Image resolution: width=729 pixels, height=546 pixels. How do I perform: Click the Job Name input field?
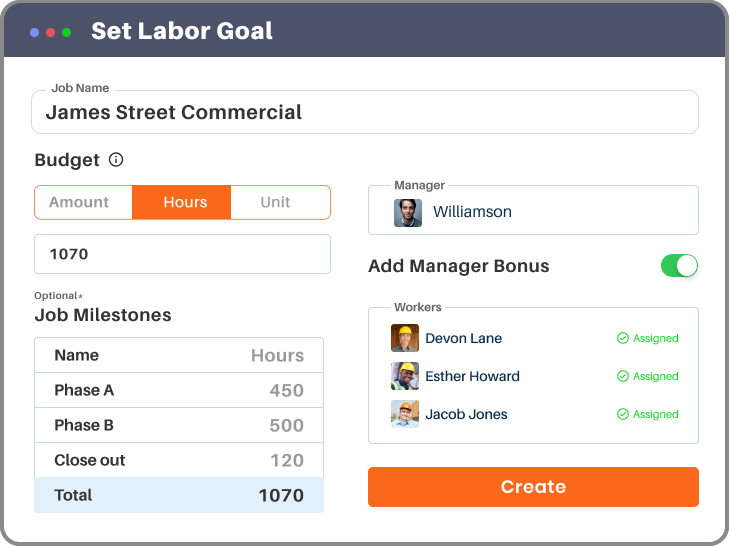click(x=364, y=112)
